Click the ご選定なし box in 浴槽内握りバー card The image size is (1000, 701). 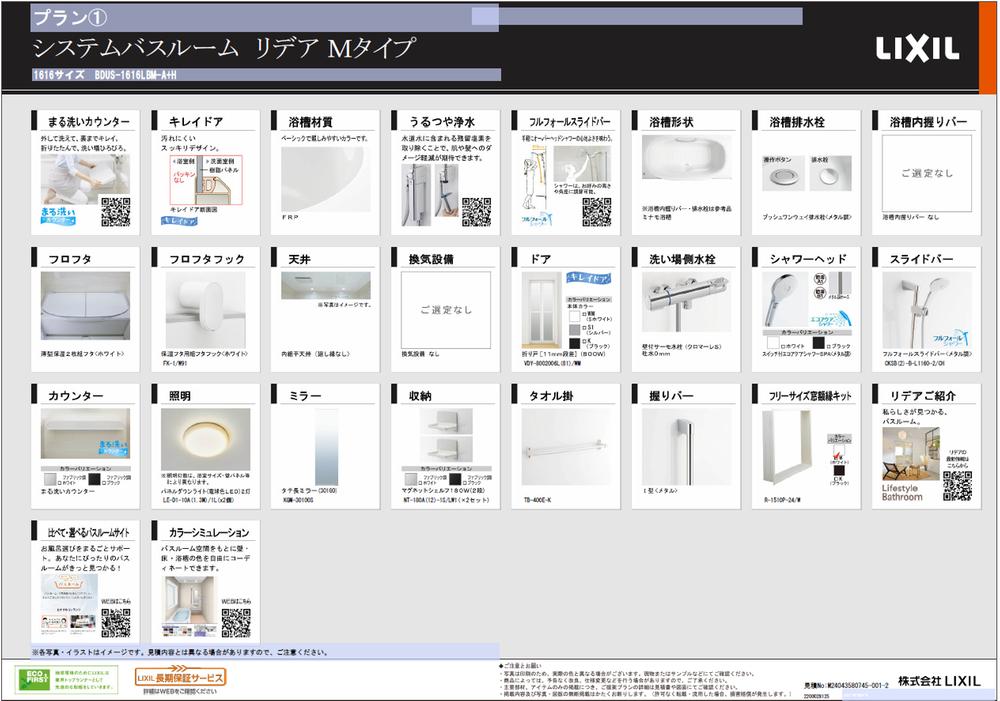click(927, 173)
